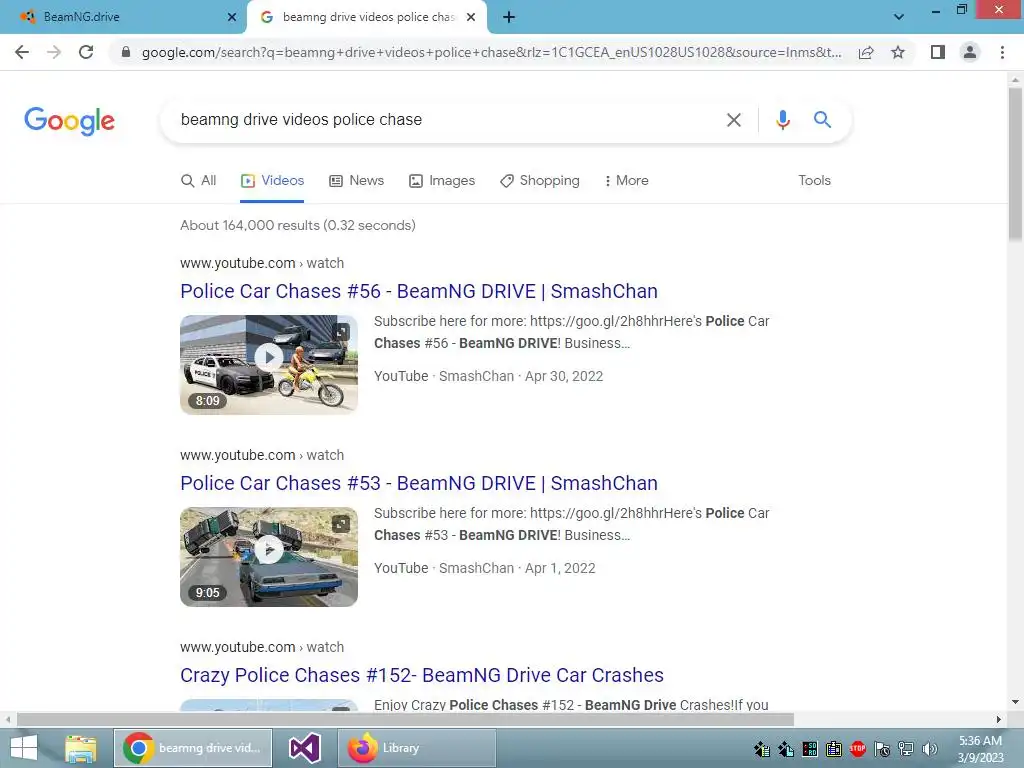Go to Google homepage via logo
Image resolution: width=1024 pixels, height=768 pixels.
(69, 121)
